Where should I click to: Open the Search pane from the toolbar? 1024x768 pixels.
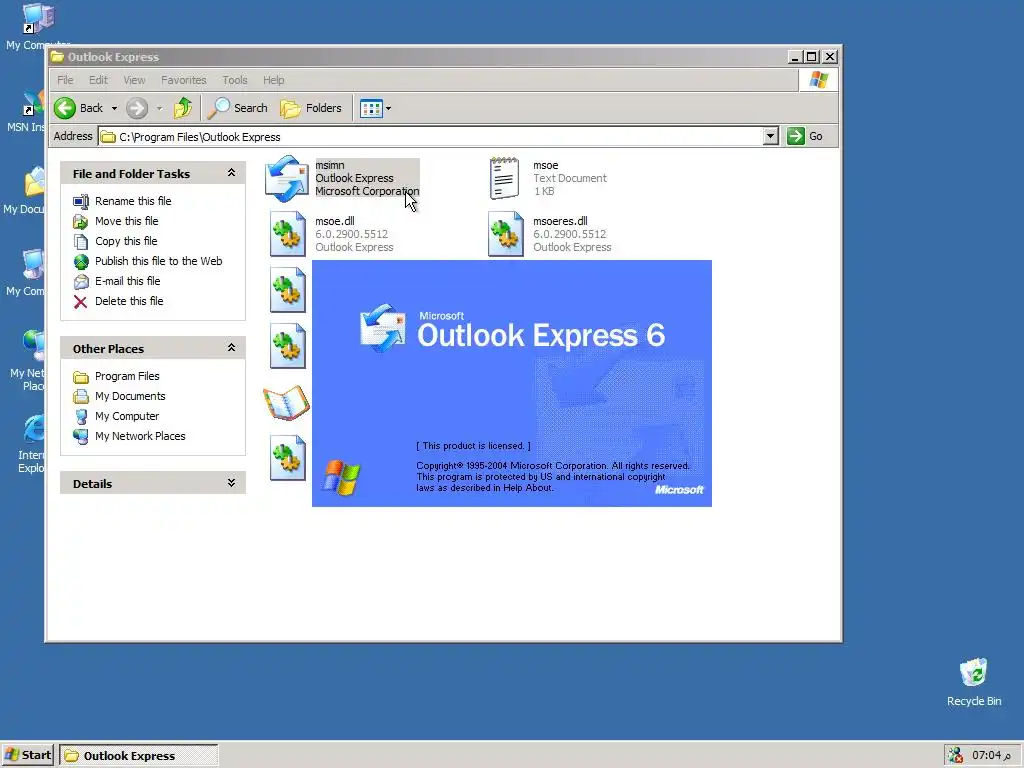238,108
